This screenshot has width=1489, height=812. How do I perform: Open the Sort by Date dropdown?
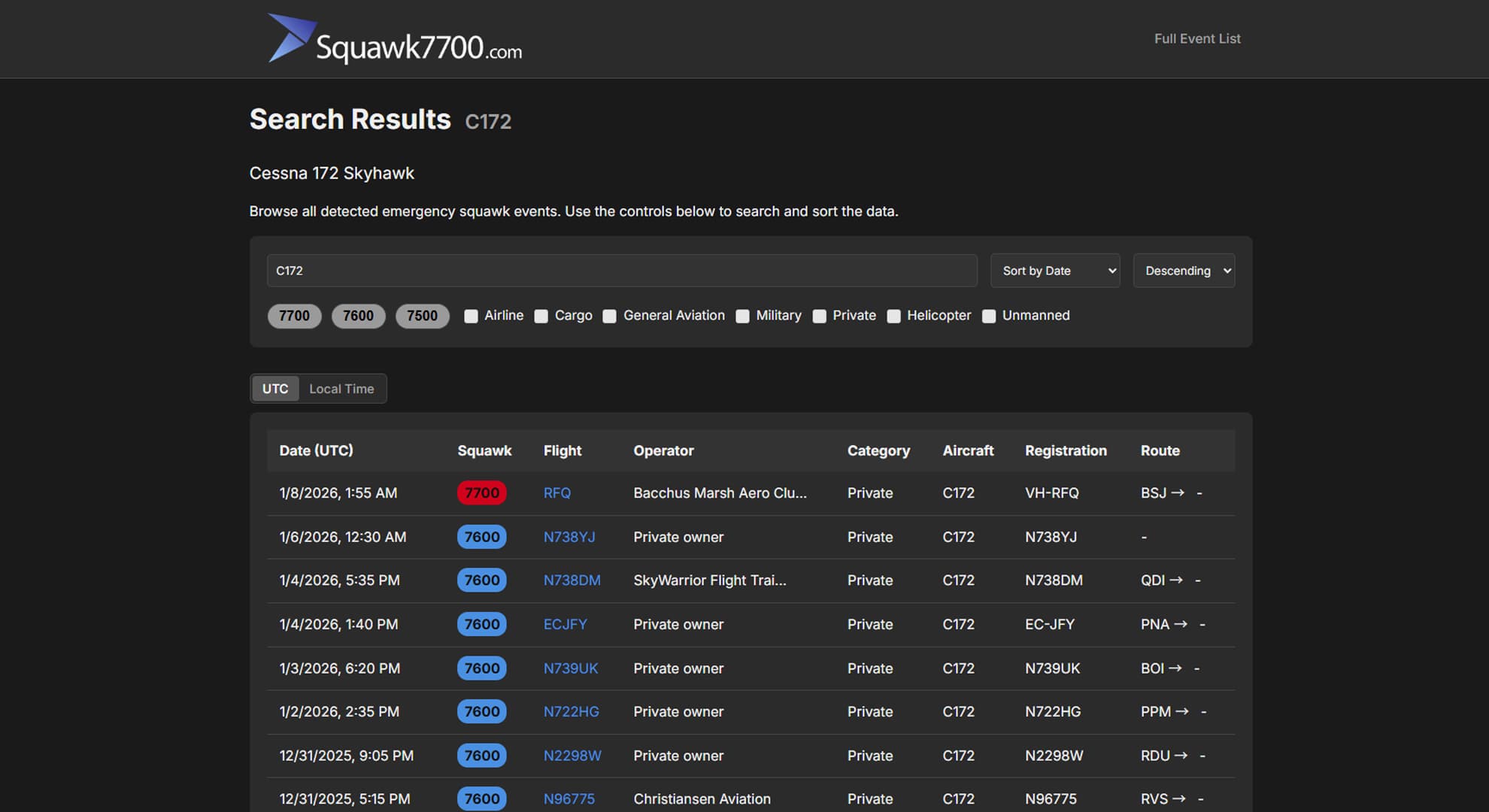(1055, 271)
